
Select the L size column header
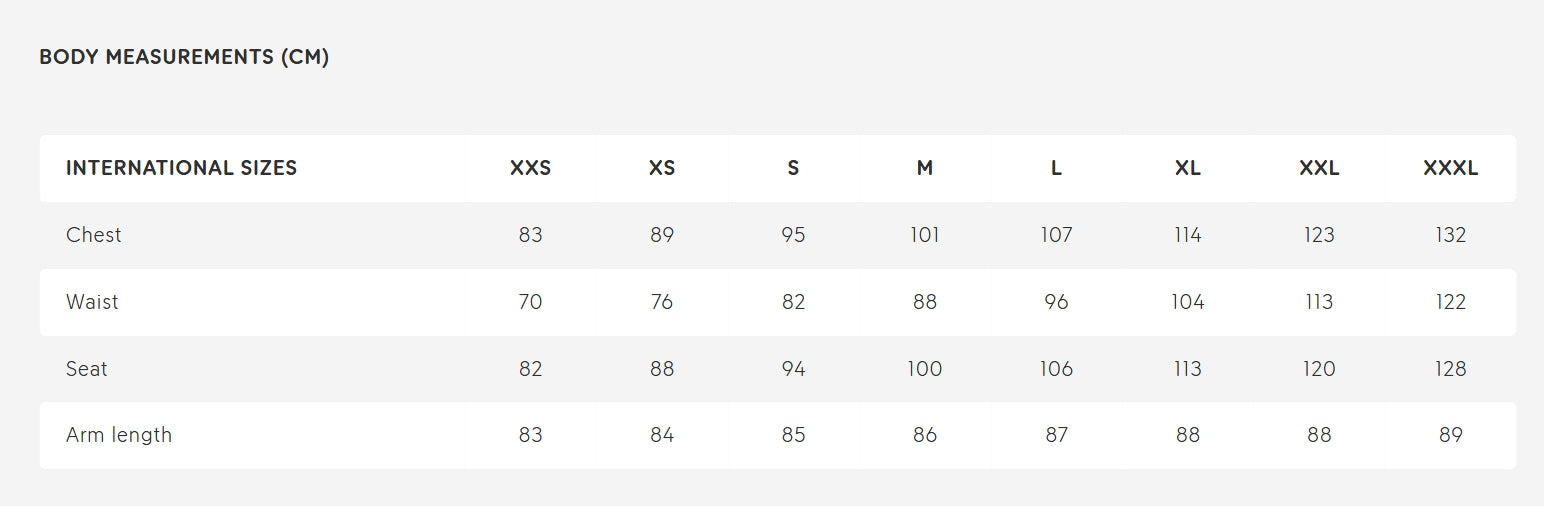[x=1056, y=168]
